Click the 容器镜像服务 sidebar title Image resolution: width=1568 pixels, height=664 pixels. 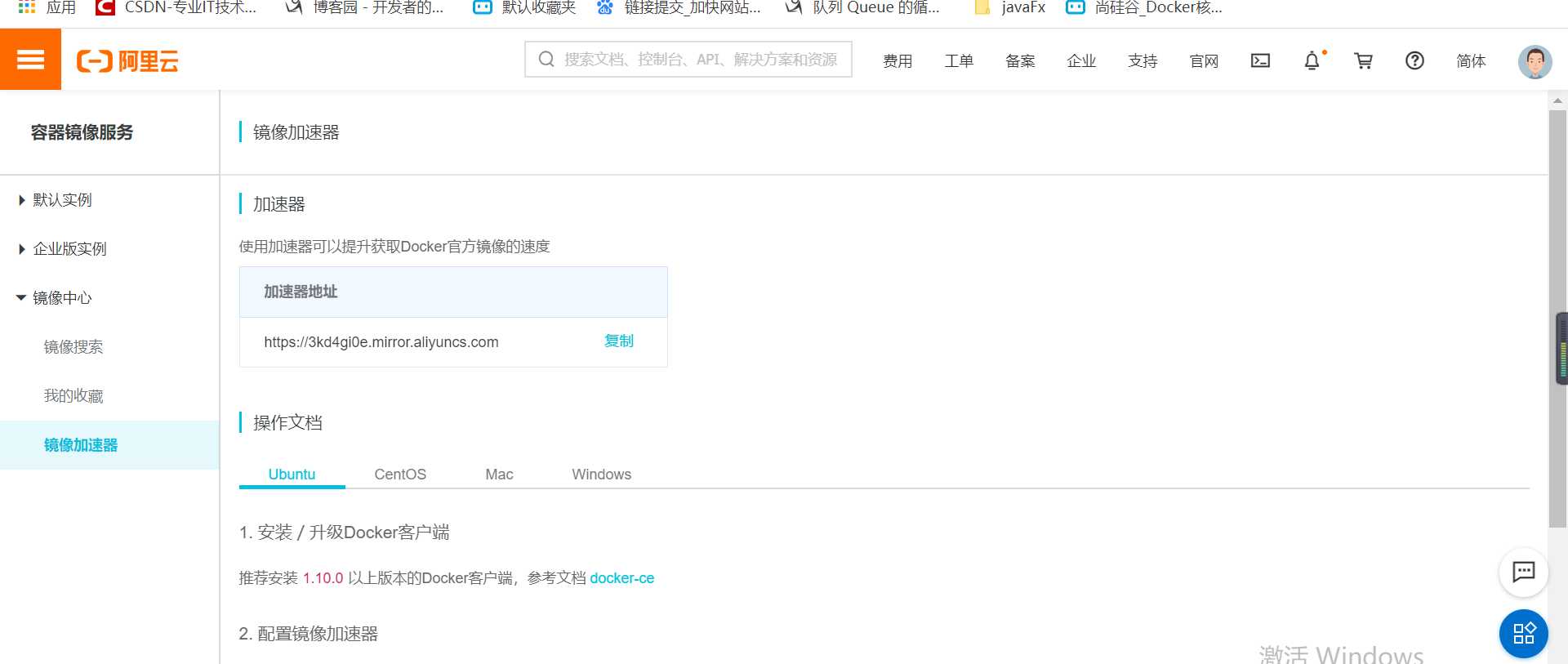tap(82, 132)
